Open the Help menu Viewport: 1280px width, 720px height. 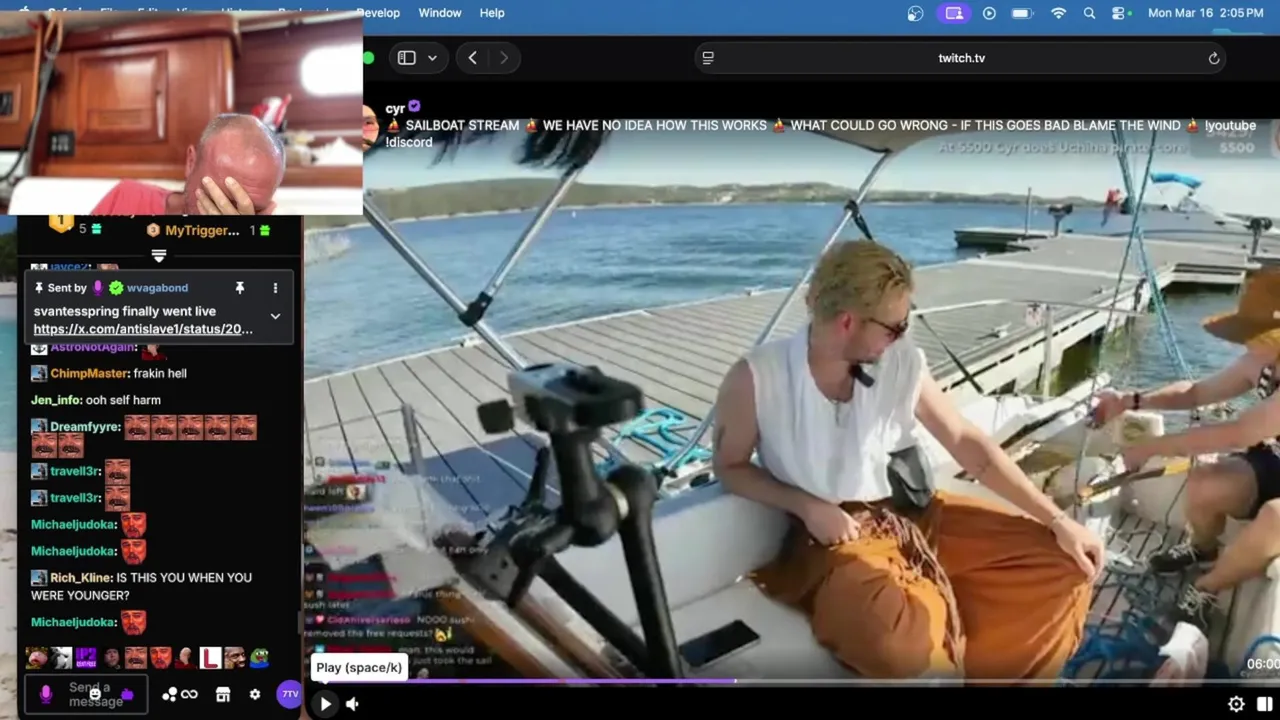(x=492, y=13)
